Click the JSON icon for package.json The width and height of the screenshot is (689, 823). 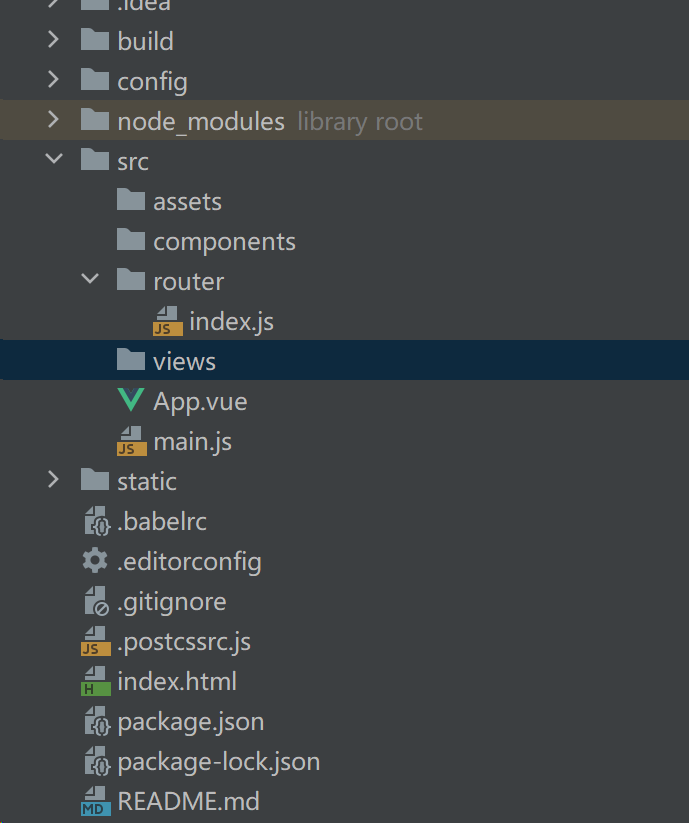(95, 721)
